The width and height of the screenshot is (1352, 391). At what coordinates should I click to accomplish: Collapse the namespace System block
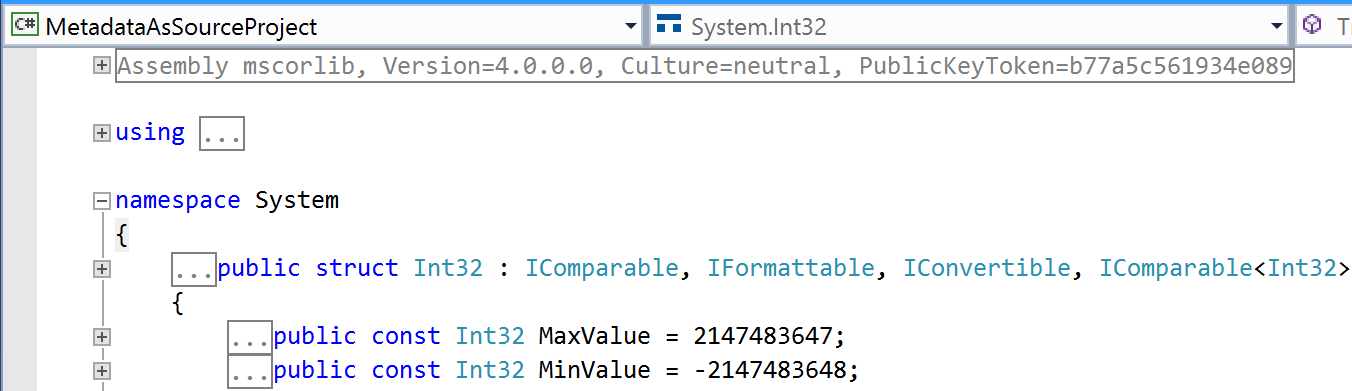[100, 201]
